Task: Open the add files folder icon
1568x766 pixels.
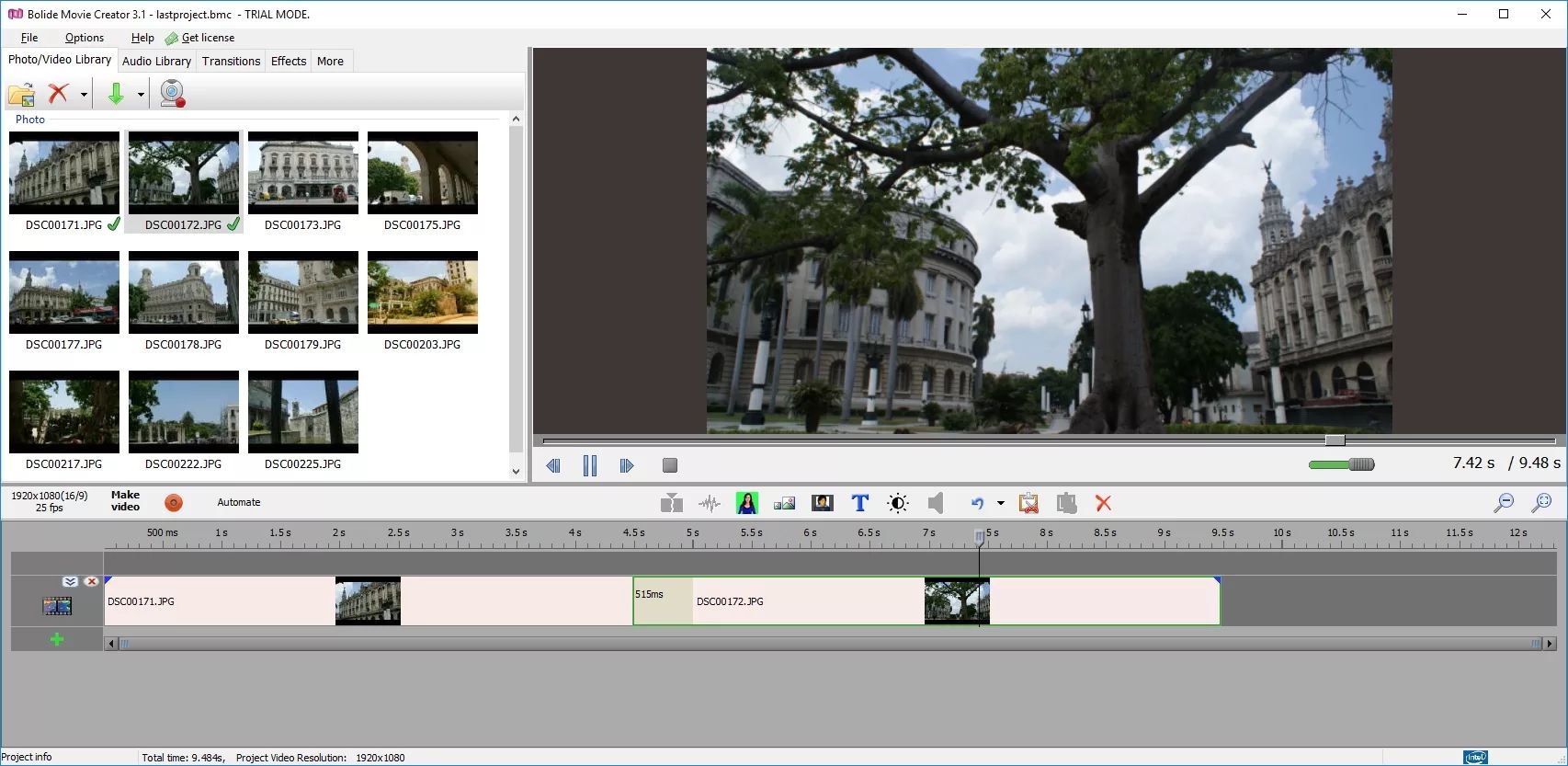Action: 21,94
